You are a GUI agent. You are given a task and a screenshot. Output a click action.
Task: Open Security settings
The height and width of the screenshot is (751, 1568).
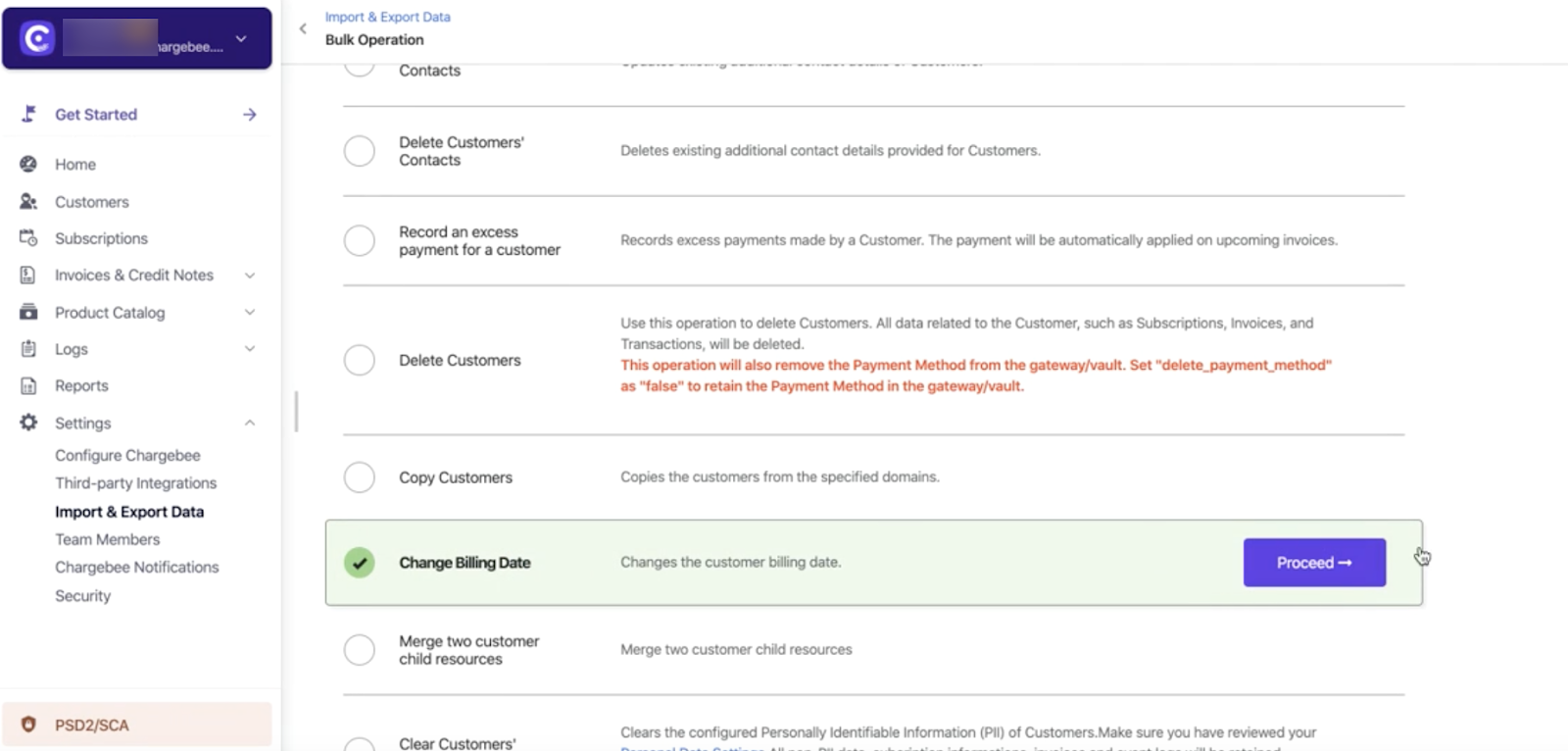pyautogui.click(x=82, y=596)
